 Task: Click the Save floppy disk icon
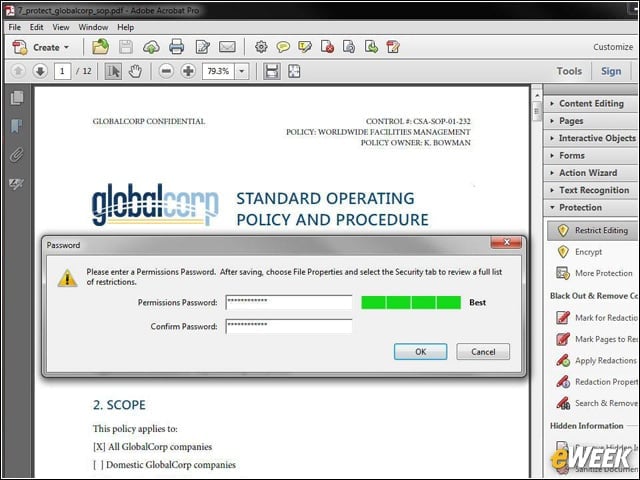[126, 47]
